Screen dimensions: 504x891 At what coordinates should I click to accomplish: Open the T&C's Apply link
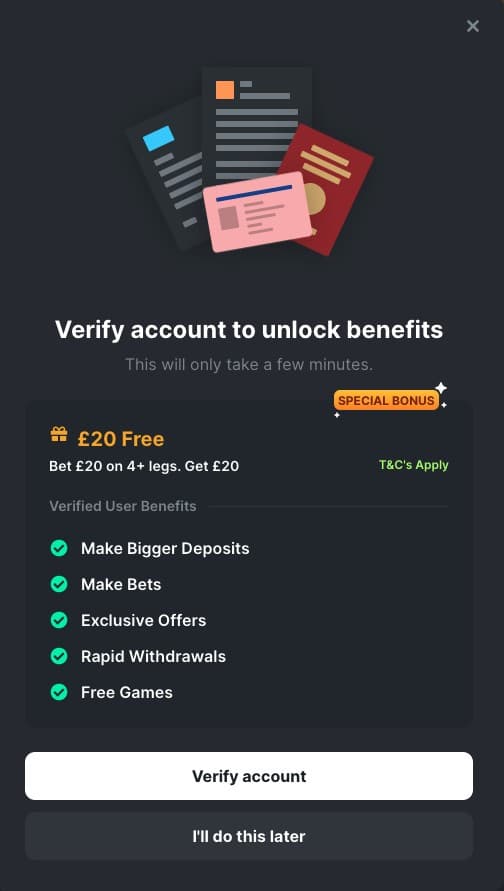coord(414,465)
